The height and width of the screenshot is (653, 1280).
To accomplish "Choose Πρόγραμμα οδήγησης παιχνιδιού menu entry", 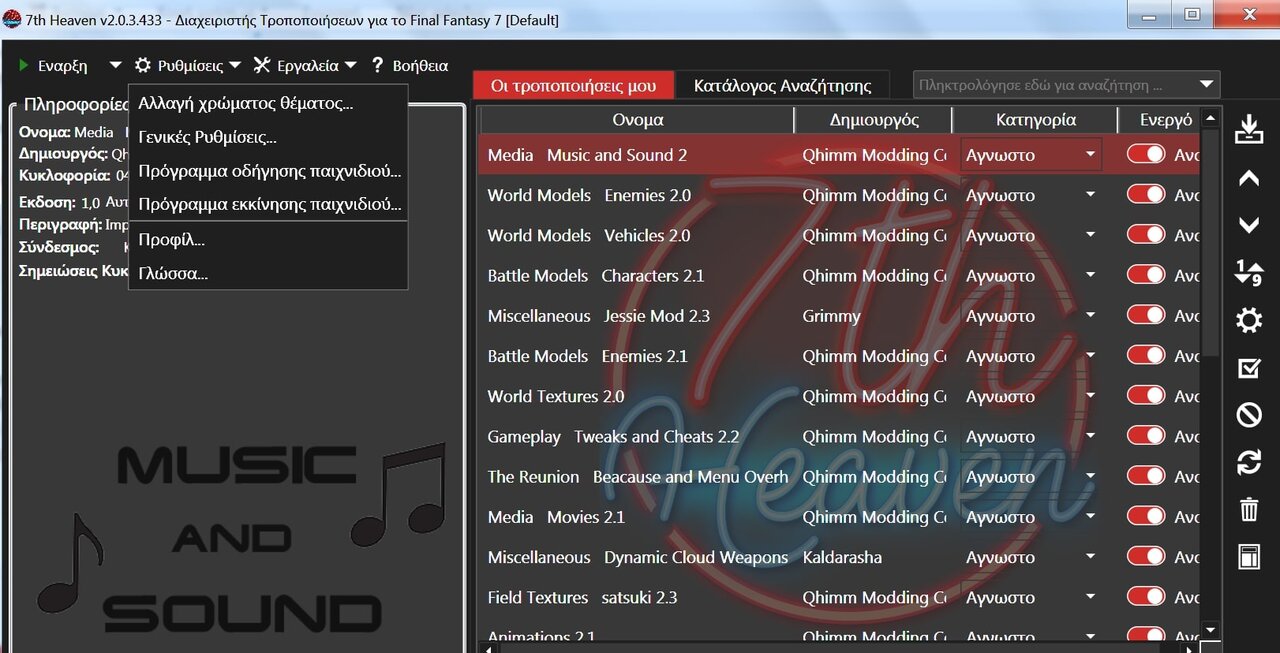I will point(270,171).
